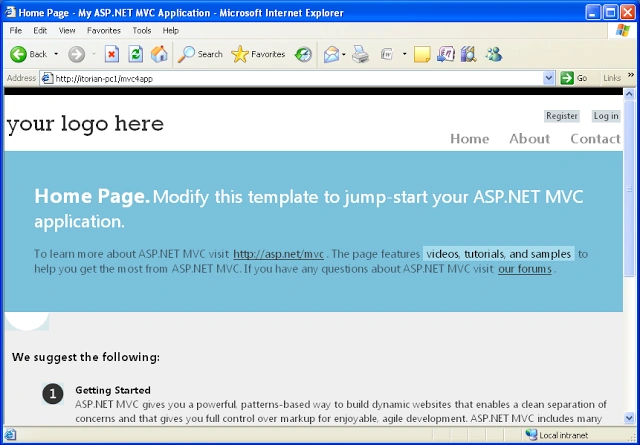Screen dimensions: 640x445
Task: Open the Edit menu
Action: tap(40, 31)
